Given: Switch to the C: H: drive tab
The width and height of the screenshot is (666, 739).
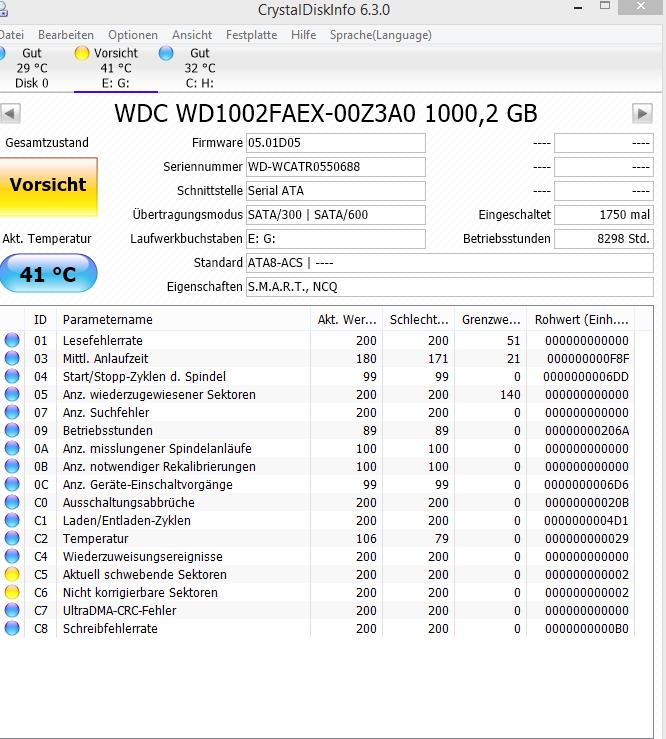Looking at the screenshot, I should (200, 68).
